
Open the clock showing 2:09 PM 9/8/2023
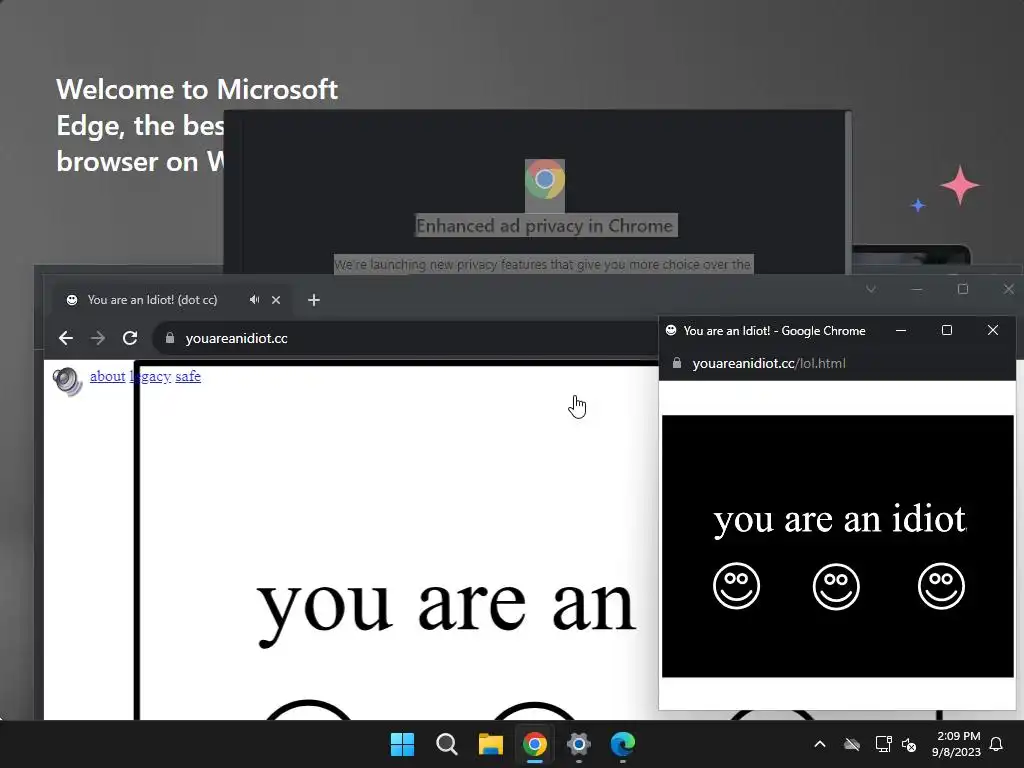click(957, 744)
